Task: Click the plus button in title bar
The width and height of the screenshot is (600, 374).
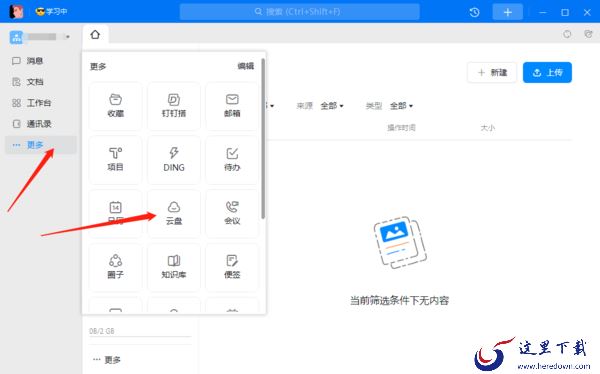Action: [x=507, y=12]
